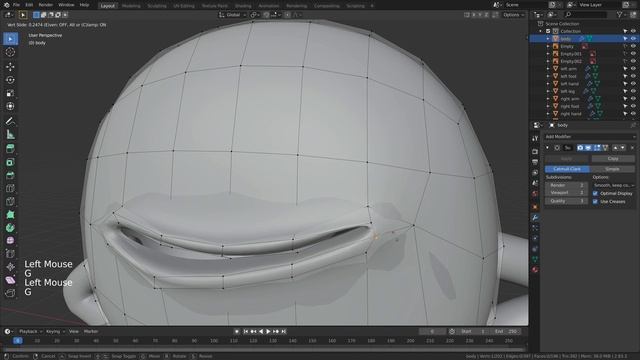Open the File menu
Screen dimensions: 640x360
click(16, 5)
